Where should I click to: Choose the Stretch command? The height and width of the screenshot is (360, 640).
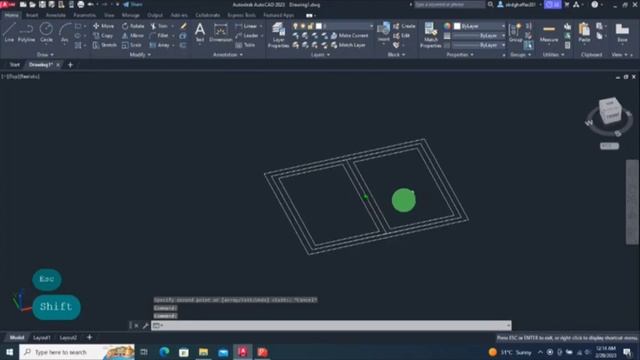(105, 45)
